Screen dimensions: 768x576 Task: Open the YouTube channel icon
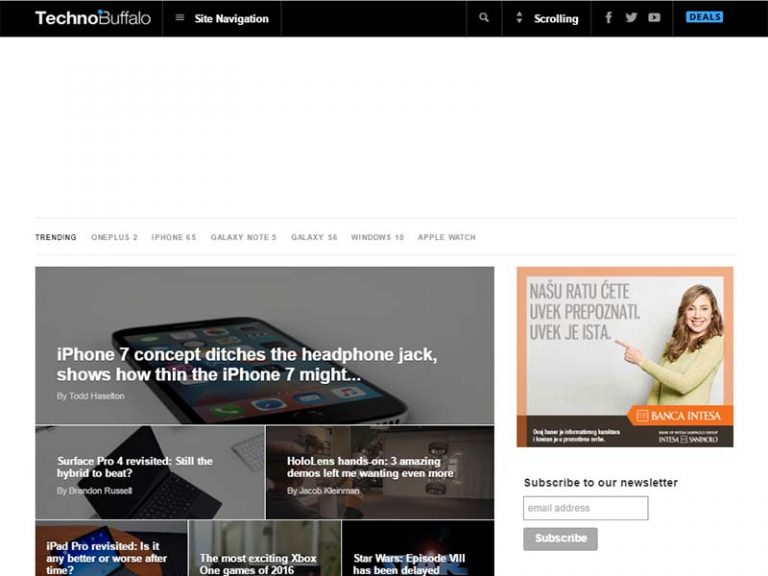click(x=654, y=18)
